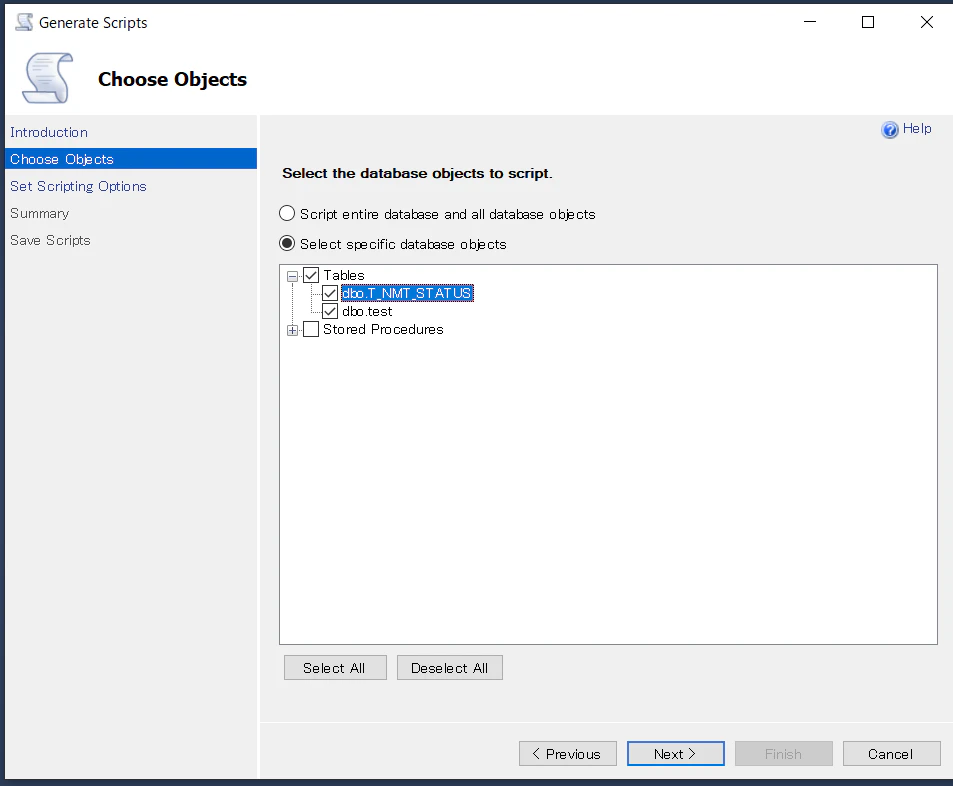Open the Save Scripts step
The height and width of the screenshot is (786, 953).
tap(50, 240)
